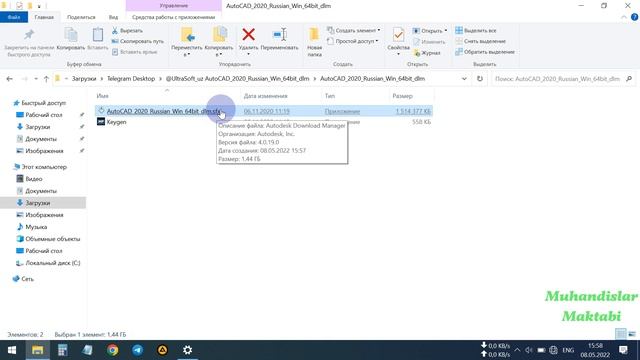The height and width of the screenshot is (360, 640).
Task: Click the Управление contextual tab header
Action: click(174, 6)
